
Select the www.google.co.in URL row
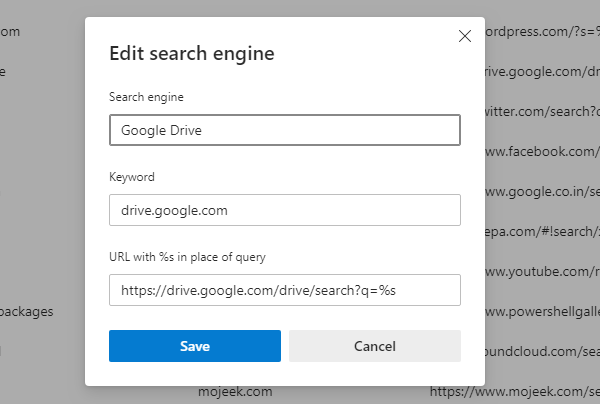click(x=542, y=191)
